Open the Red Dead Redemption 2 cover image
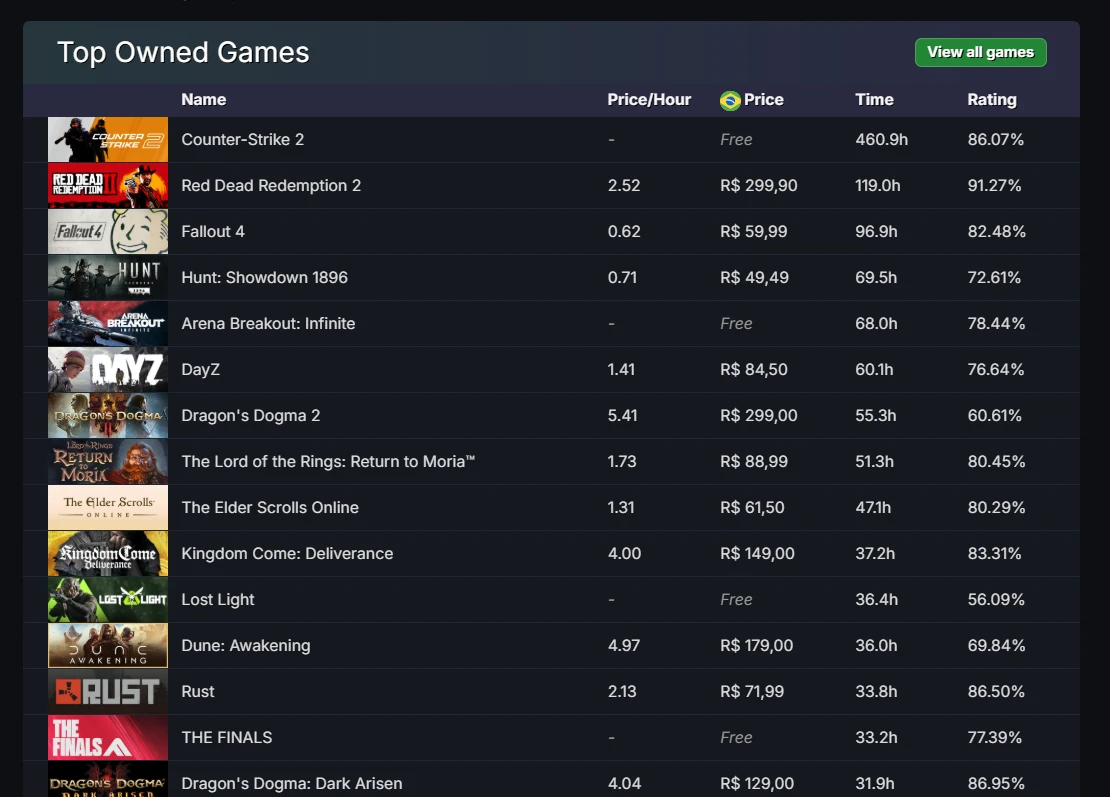This screenshot has height=797, width=1110. 108,186
